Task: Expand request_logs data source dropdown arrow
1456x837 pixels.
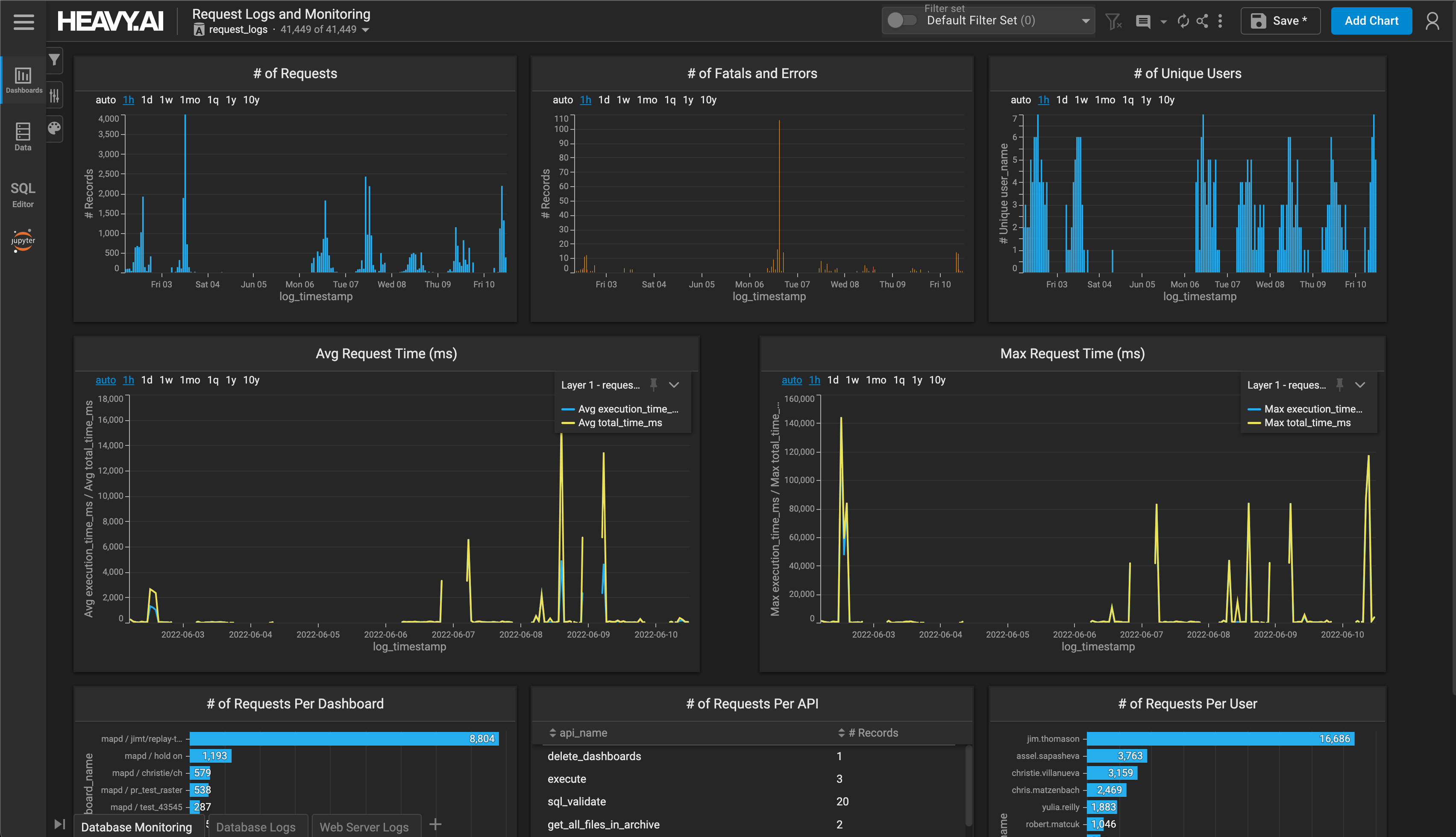Action: tap(366, 30)
